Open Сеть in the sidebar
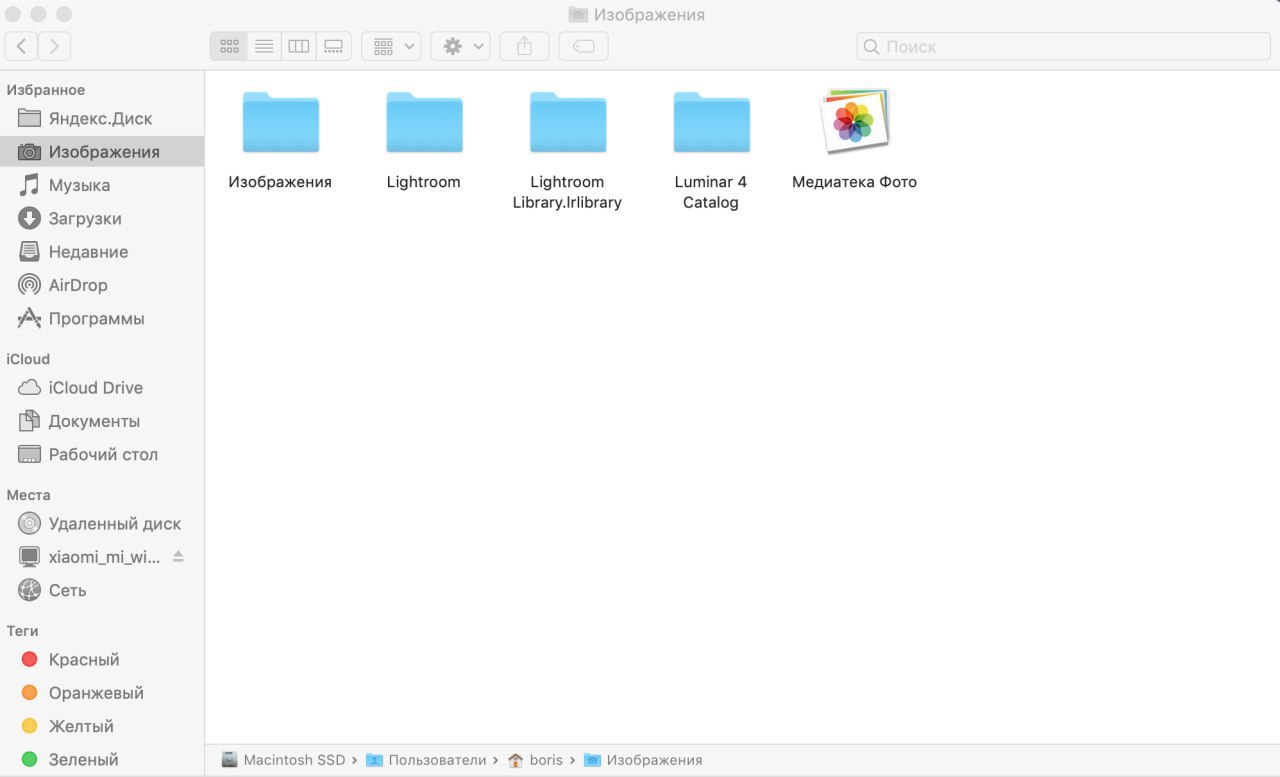This screenshot has height=777, width=1280. click(x=102, y=590)
